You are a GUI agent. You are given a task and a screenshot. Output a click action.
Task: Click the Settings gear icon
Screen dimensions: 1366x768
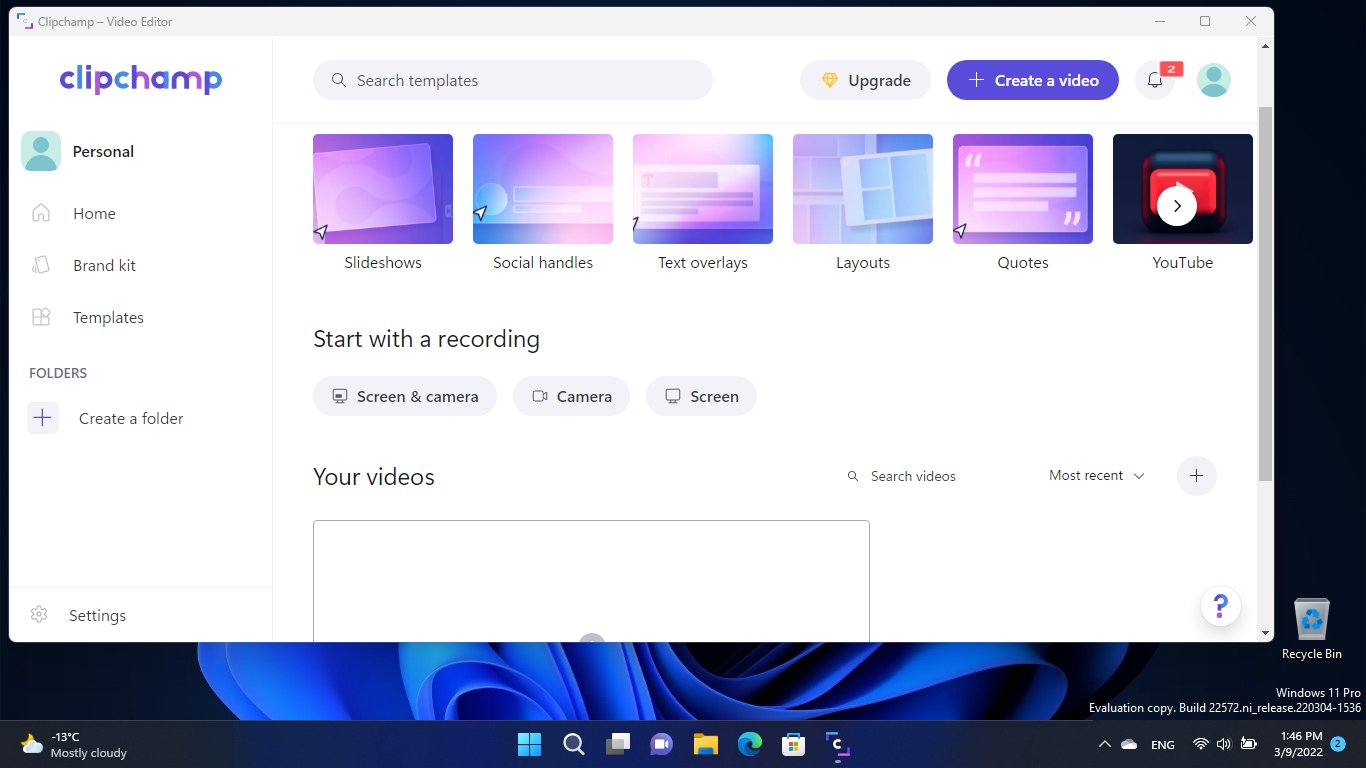pyautogui.click(x=39, y=615)
